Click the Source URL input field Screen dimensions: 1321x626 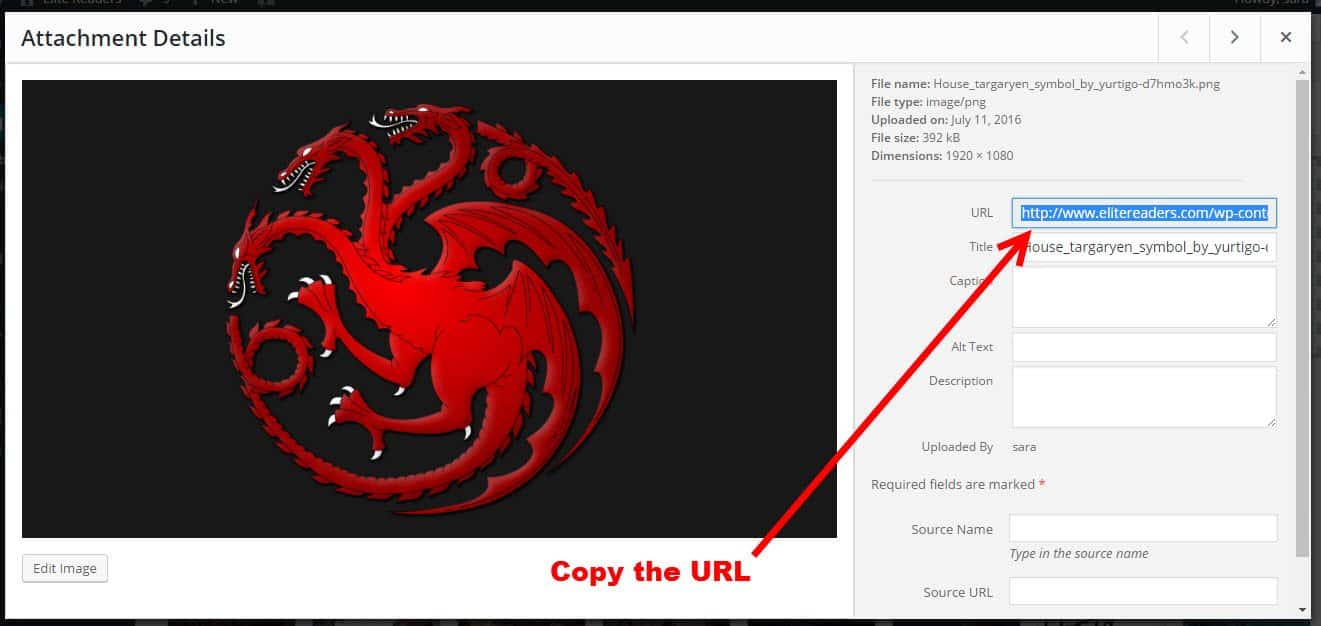[x=1143, y=591]
